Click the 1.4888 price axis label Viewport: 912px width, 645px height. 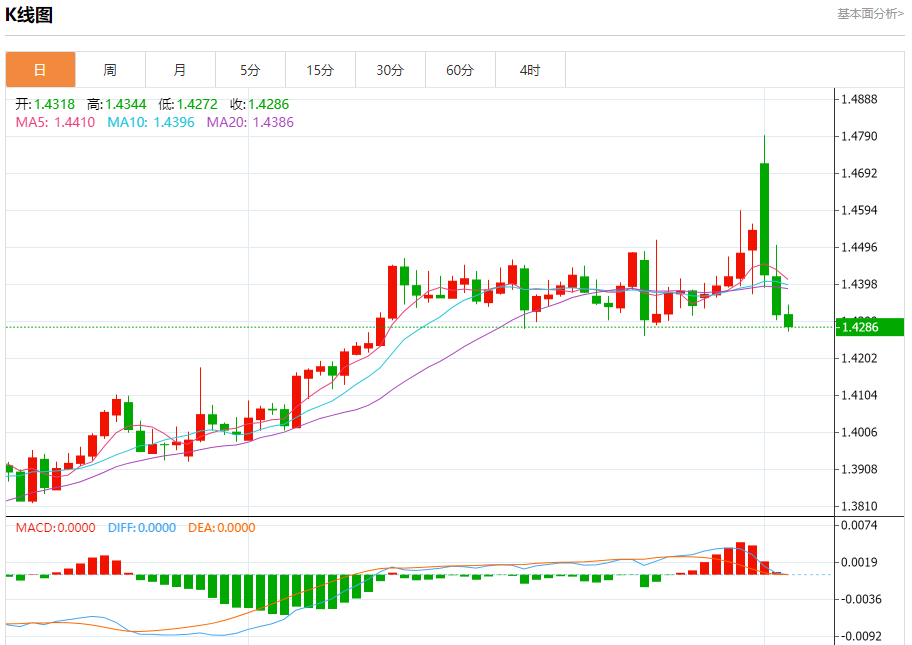[859, 99]
